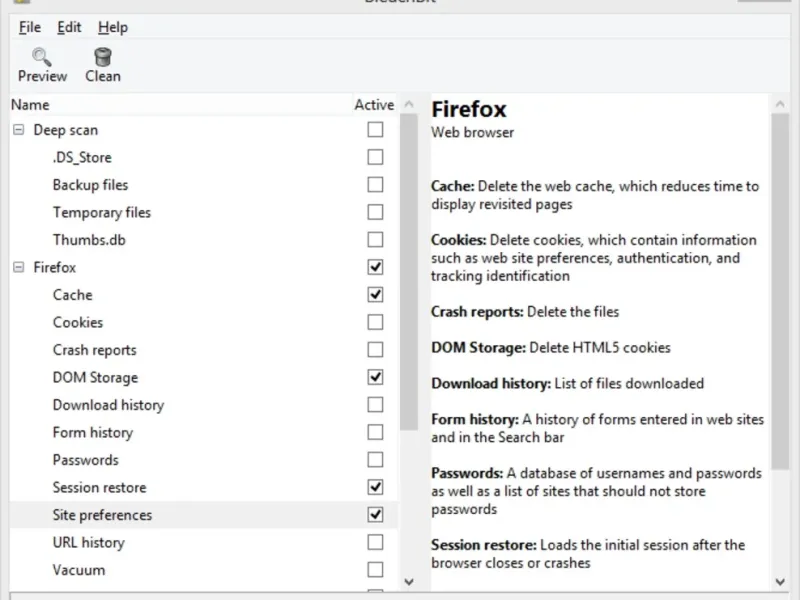
Task: Select the Thumbs.db row
Action: point(204,240)
